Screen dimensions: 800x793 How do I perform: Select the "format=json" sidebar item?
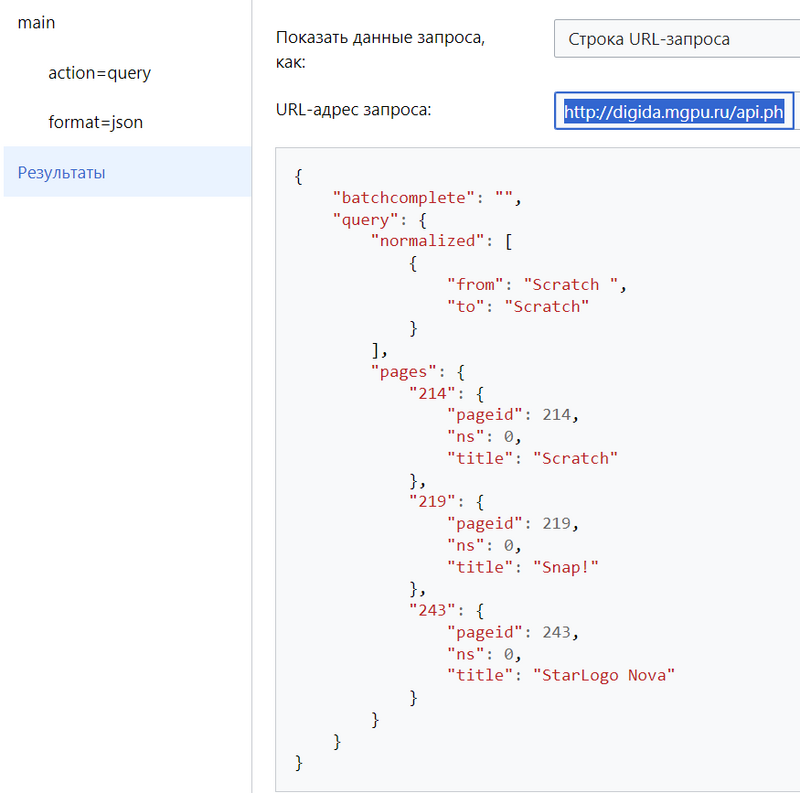(95, 122)
